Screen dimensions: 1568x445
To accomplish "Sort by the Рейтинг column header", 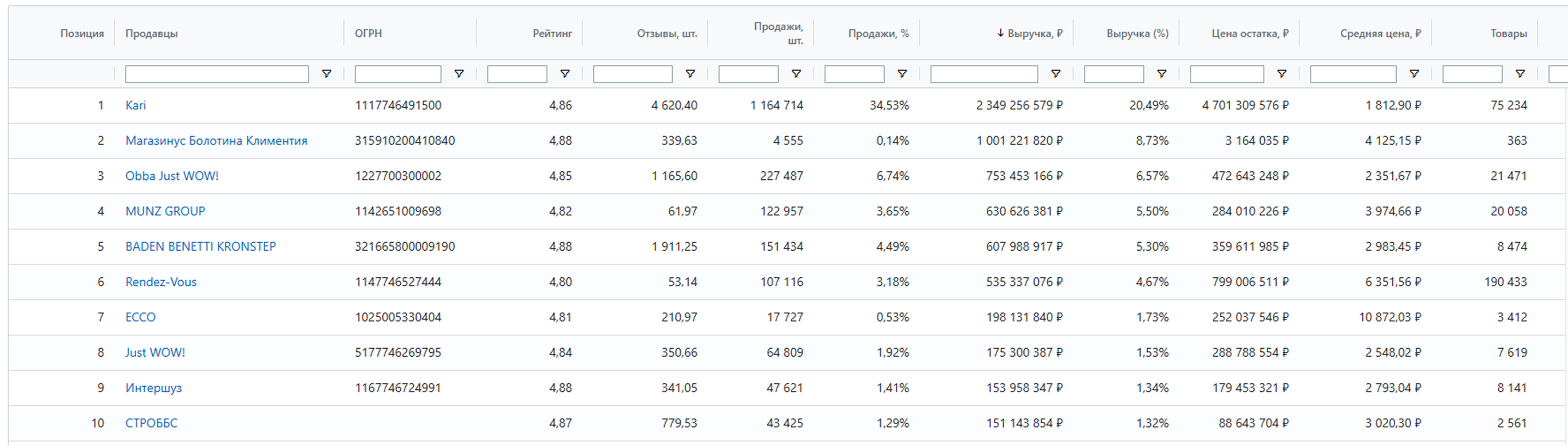I will (x=551, y=34).
